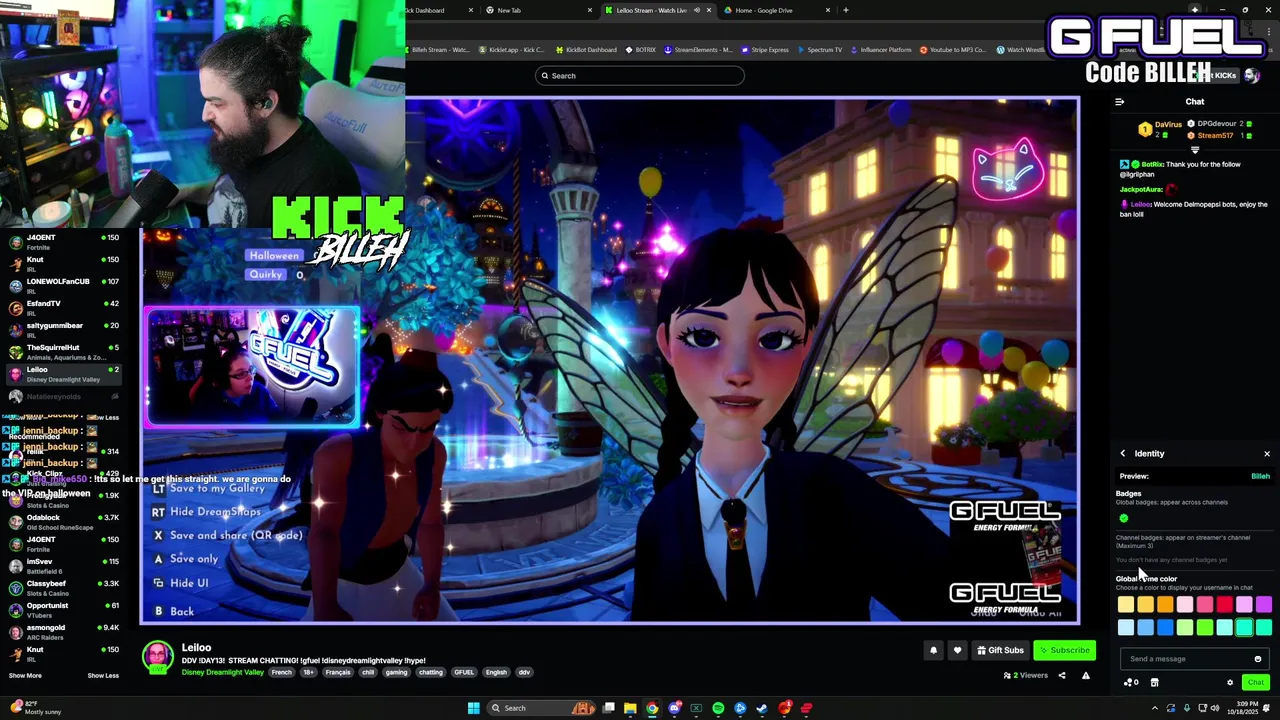Share the stream using share icon

click(1062, 675)
